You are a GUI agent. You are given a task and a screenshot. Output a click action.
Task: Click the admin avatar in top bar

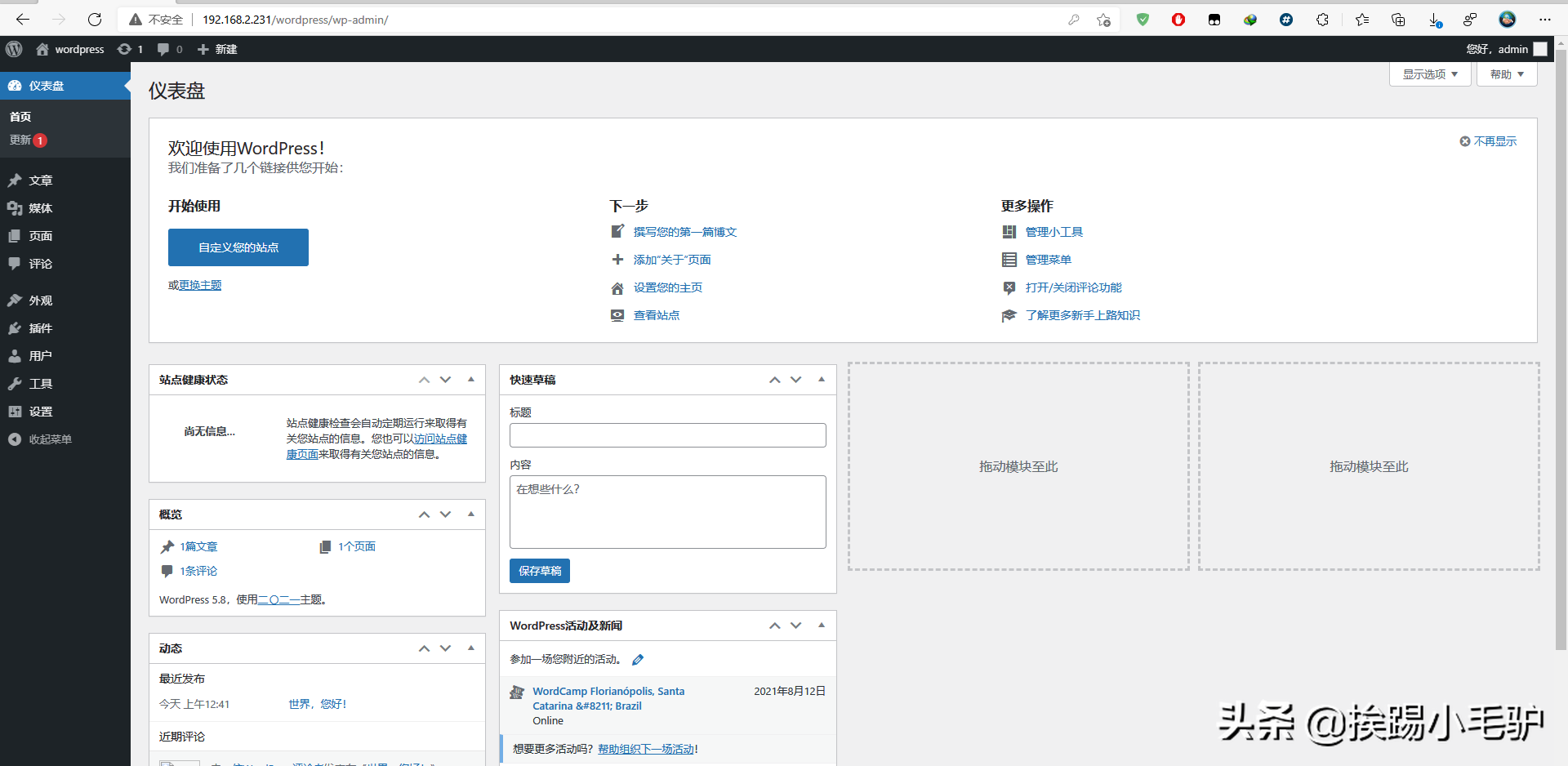click(1540, 49)
